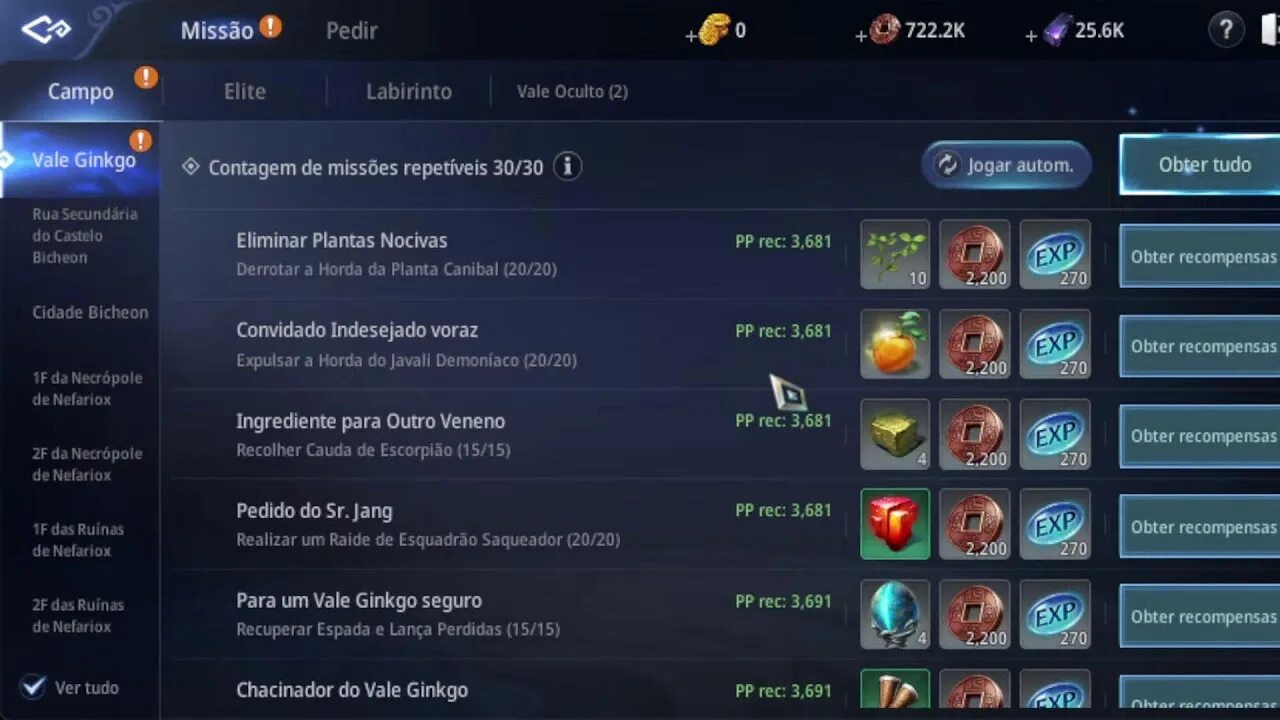Switch to the Labirinto tab
The image size is (1280, 720).
409,91
